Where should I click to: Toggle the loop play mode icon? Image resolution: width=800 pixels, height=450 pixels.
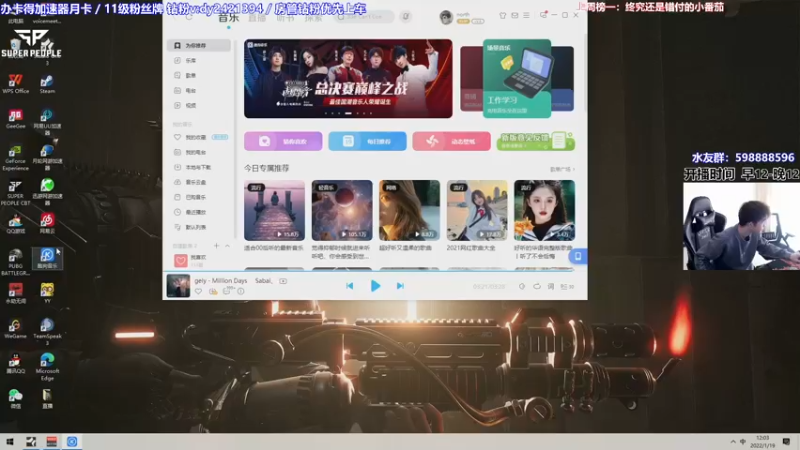(537, 287)
